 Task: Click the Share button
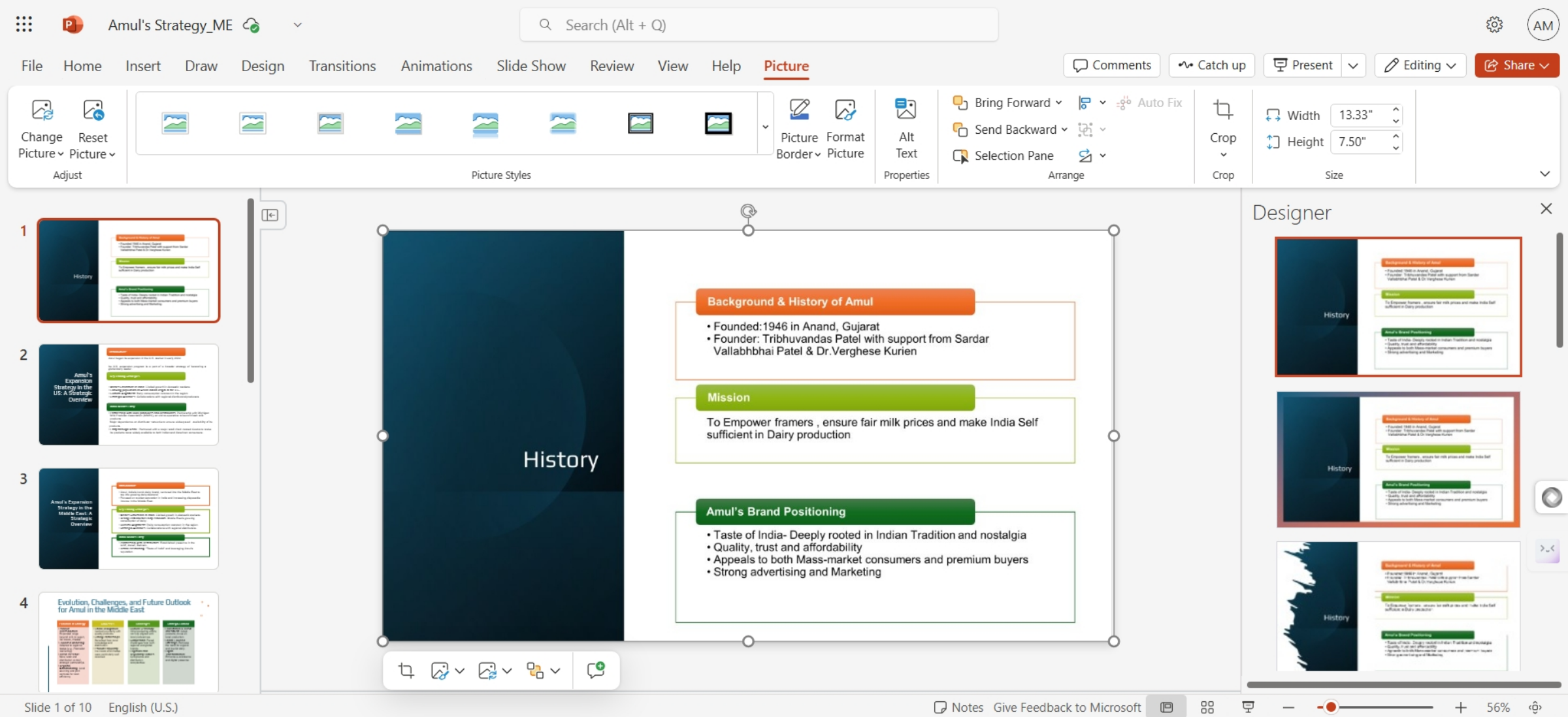click(1516, 65)
